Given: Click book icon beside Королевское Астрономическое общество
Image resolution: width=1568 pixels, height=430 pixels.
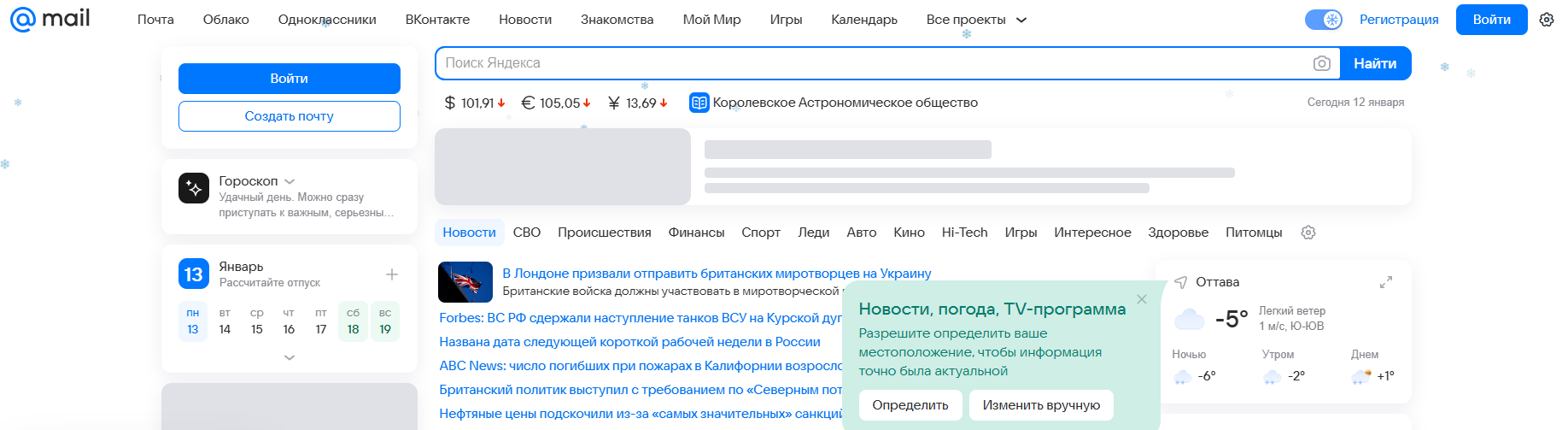Looking at the screenshot, I should tap(699, 103).
